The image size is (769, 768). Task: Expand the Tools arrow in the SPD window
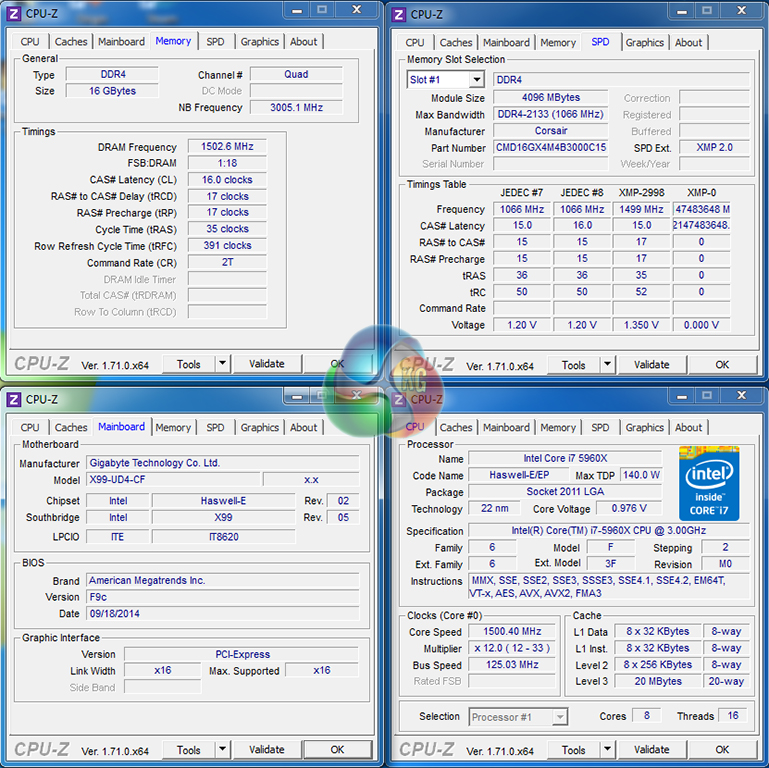click(607, 365)
